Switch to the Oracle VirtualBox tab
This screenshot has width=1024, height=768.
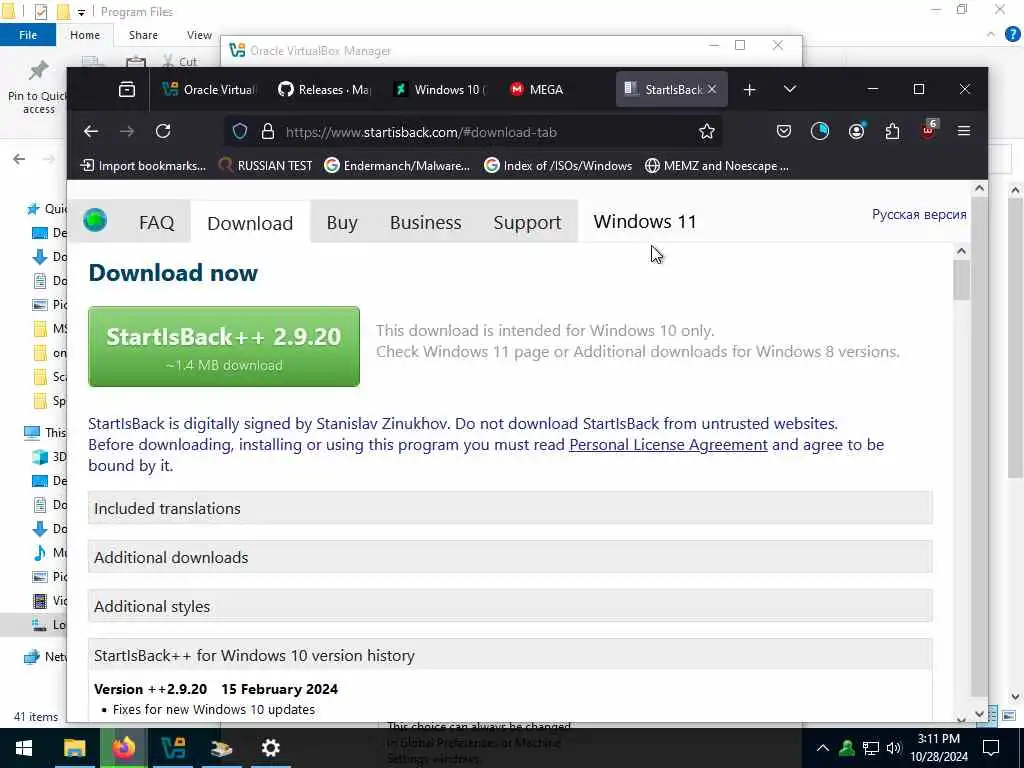[210, 89]
